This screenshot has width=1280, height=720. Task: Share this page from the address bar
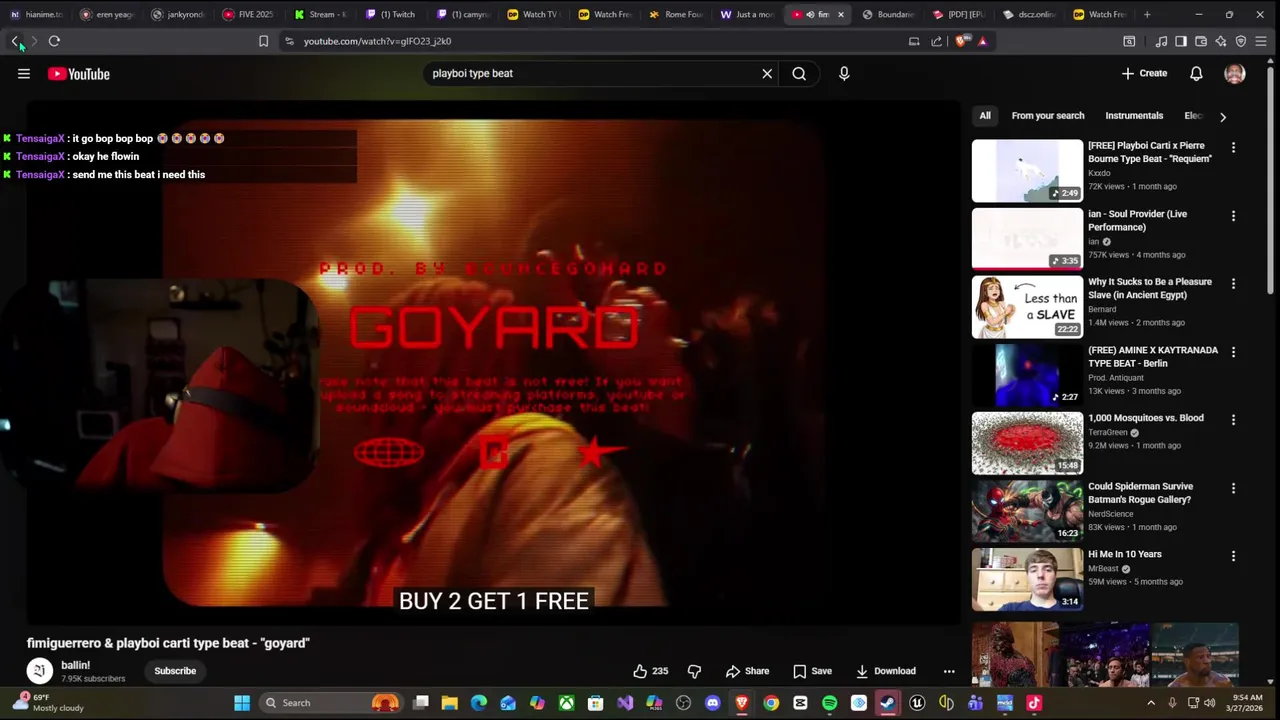click(x=936, y=41)
